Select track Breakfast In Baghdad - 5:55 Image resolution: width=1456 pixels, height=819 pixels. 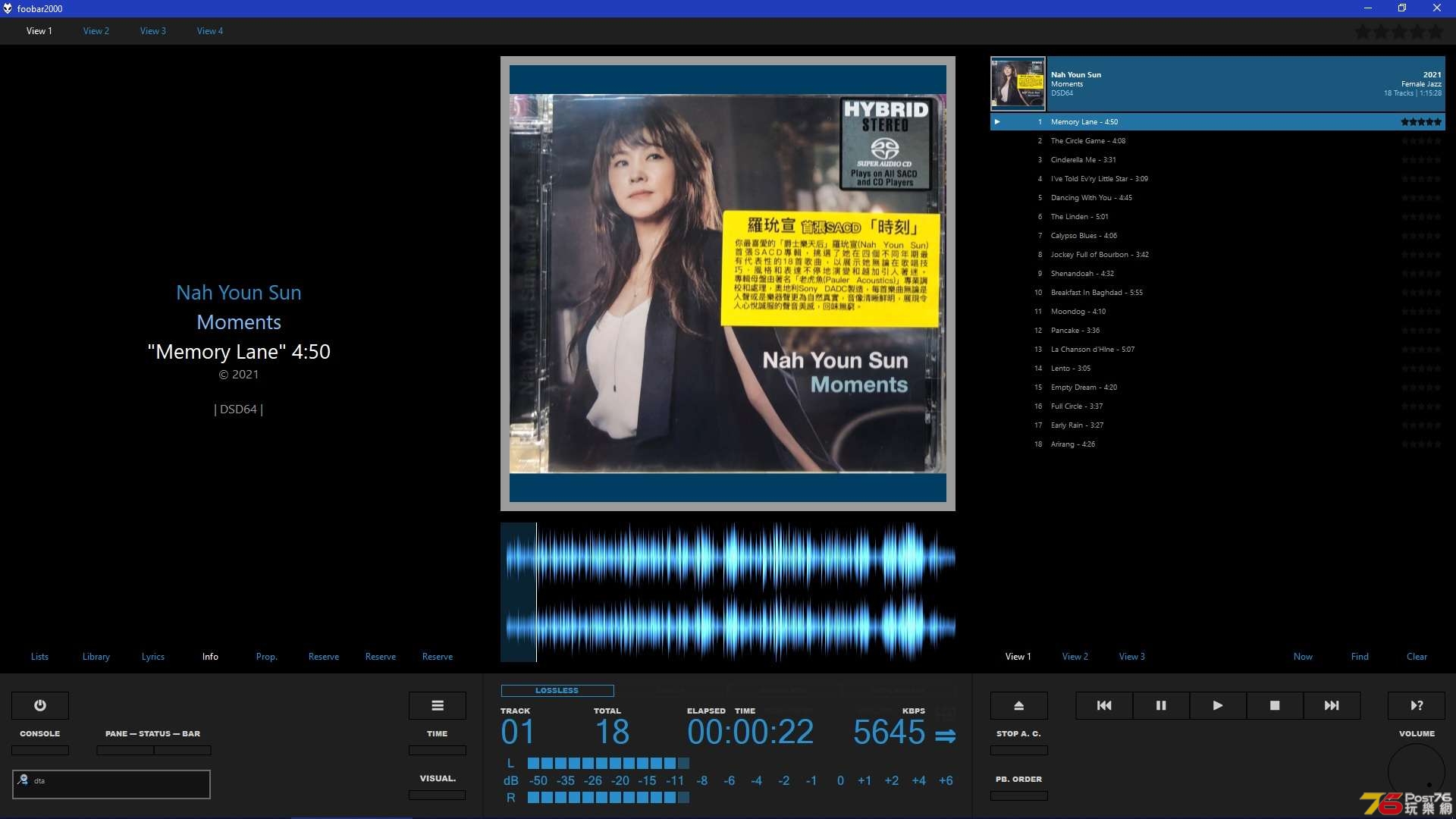[x=1218, y=293]
